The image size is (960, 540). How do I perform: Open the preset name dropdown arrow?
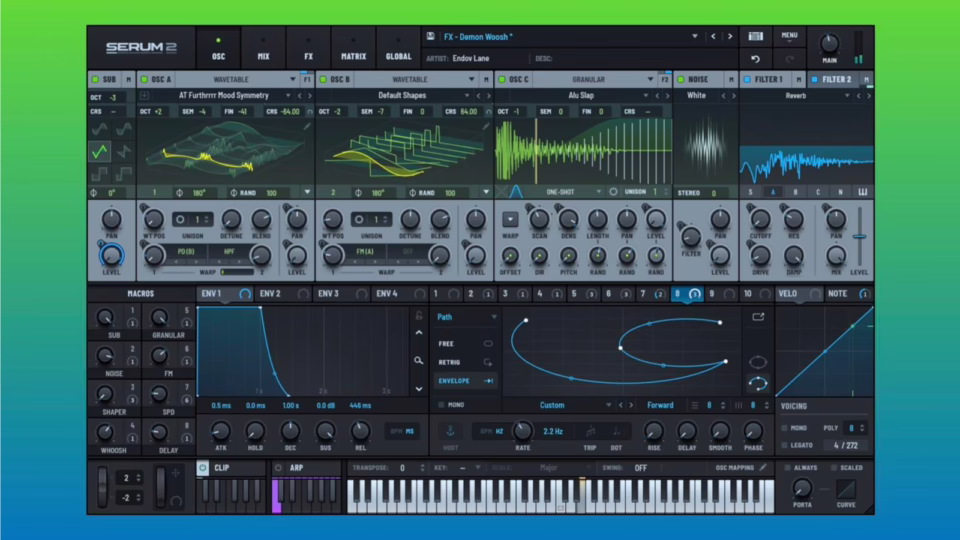695,37
